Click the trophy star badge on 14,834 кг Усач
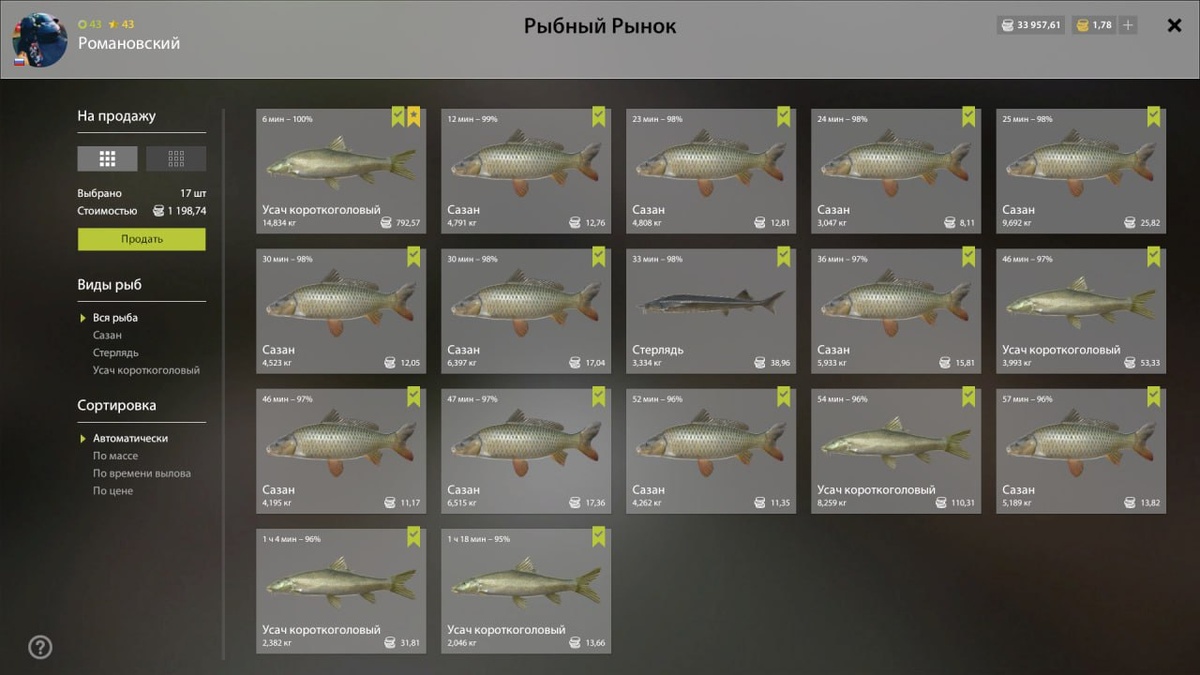Screen dimensions: 1200x675 click(414, 117)
